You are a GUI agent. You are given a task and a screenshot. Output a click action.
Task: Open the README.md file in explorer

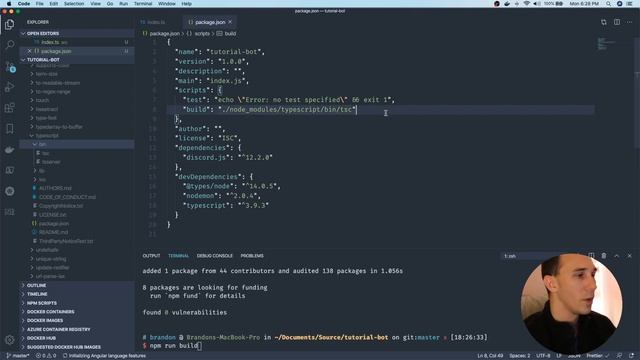77,232
